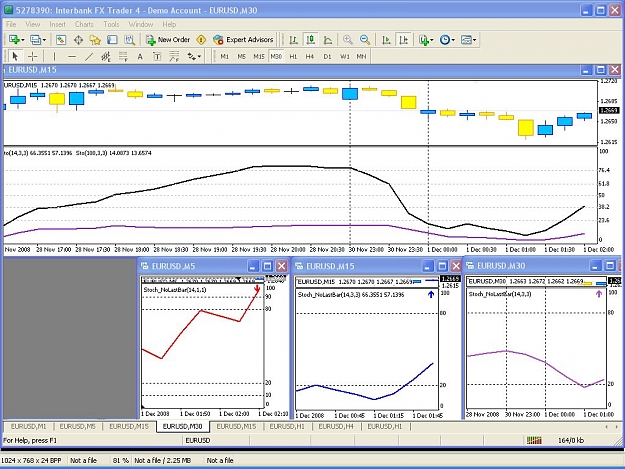The height and width of the screenshot is (469, 625).
Task: Select the trendline drawing tool
Action: pyautogui.click(x=88, y=57)
